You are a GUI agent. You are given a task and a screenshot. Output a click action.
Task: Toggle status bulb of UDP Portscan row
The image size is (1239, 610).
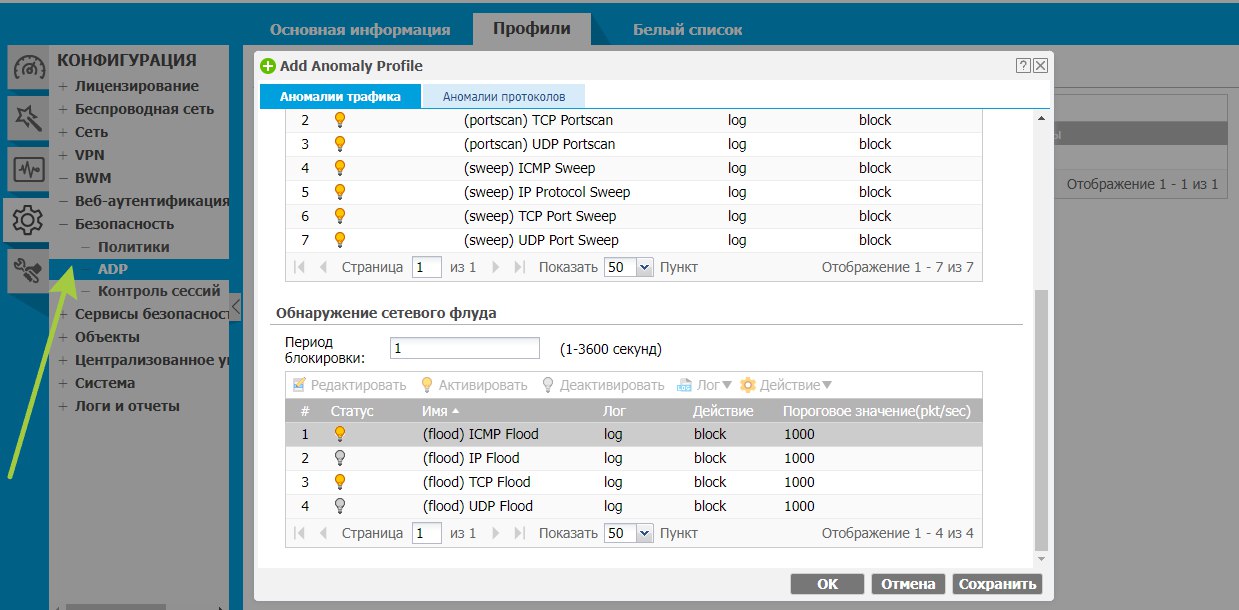point(340,144)
